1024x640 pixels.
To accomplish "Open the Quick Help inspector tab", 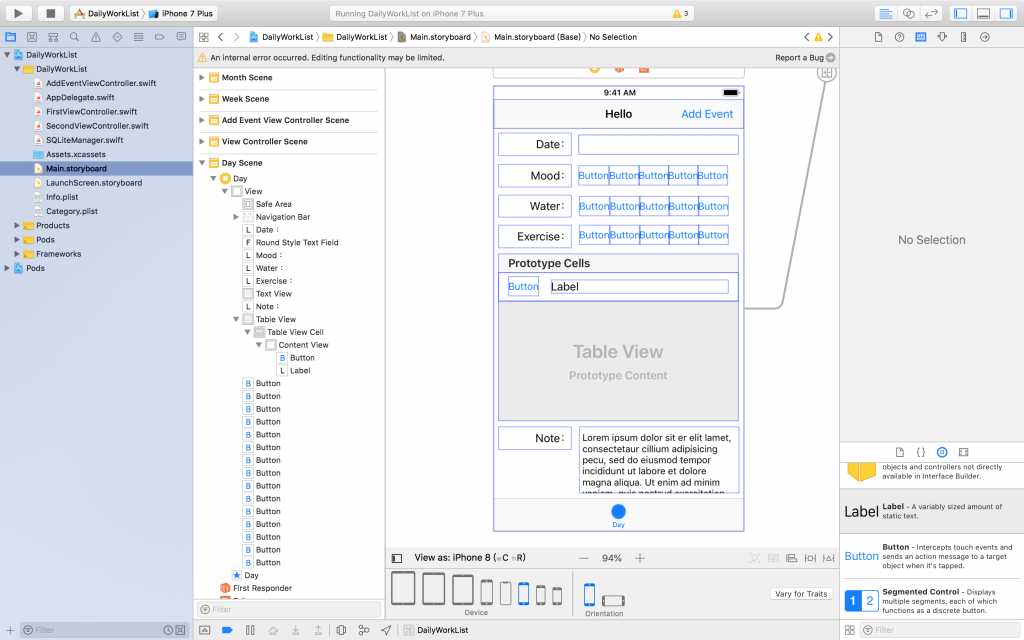I will (899, 37).
